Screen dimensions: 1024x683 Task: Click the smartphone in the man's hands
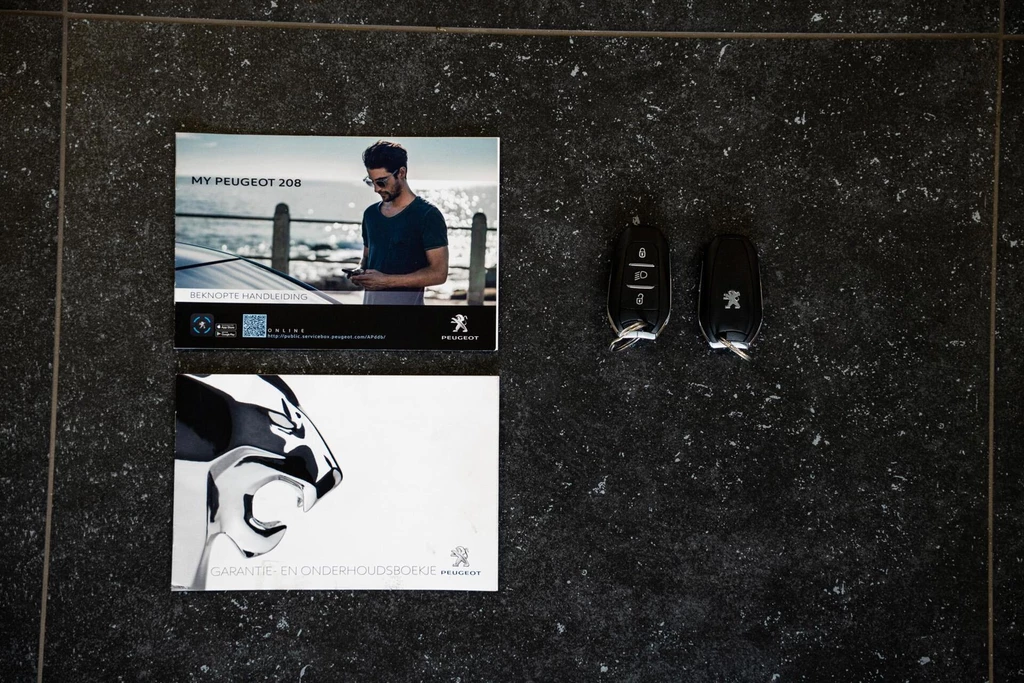coord(351,272)
